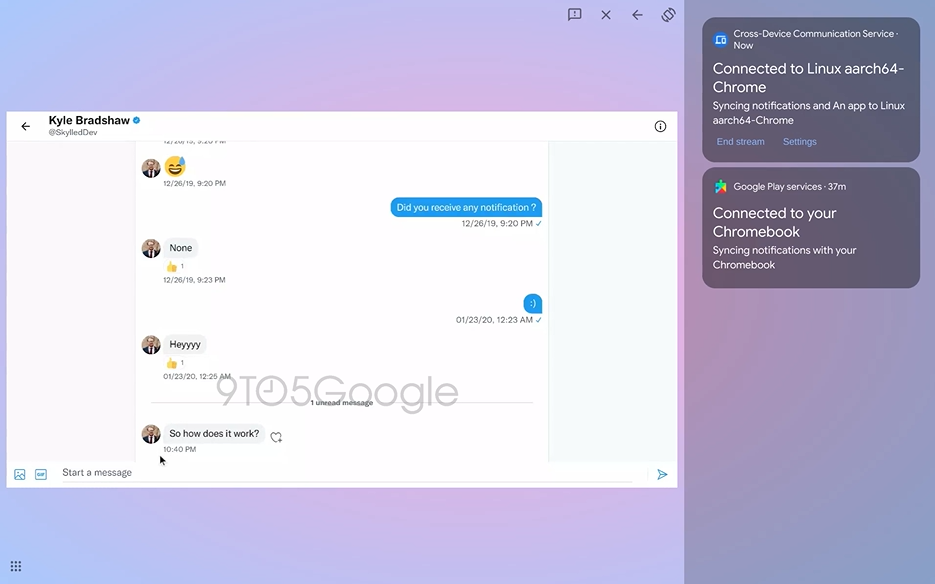Click Cross-Device Communication Service icon
Viewport: 935px width, 584px height.
click(720, 40)
